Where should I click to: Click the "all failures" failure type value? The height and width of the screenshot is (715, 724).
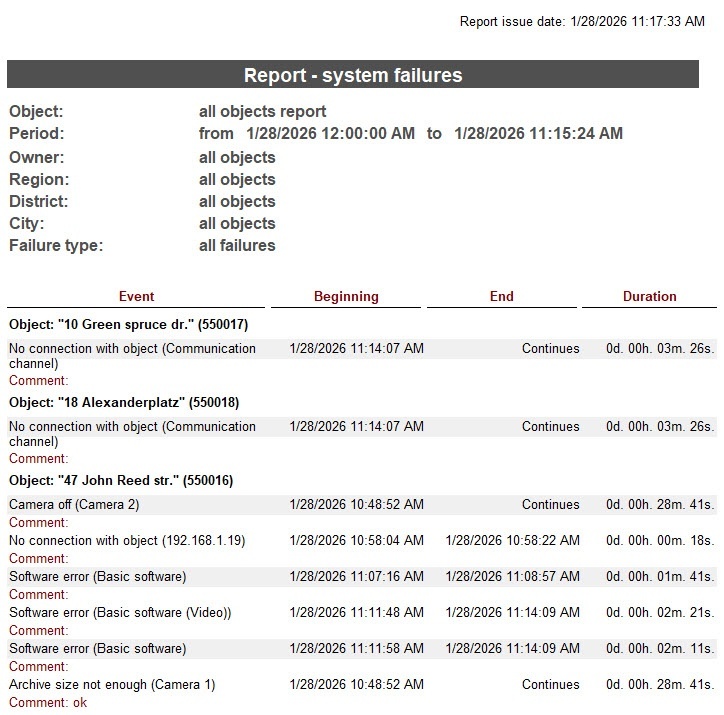click(237, 245)
